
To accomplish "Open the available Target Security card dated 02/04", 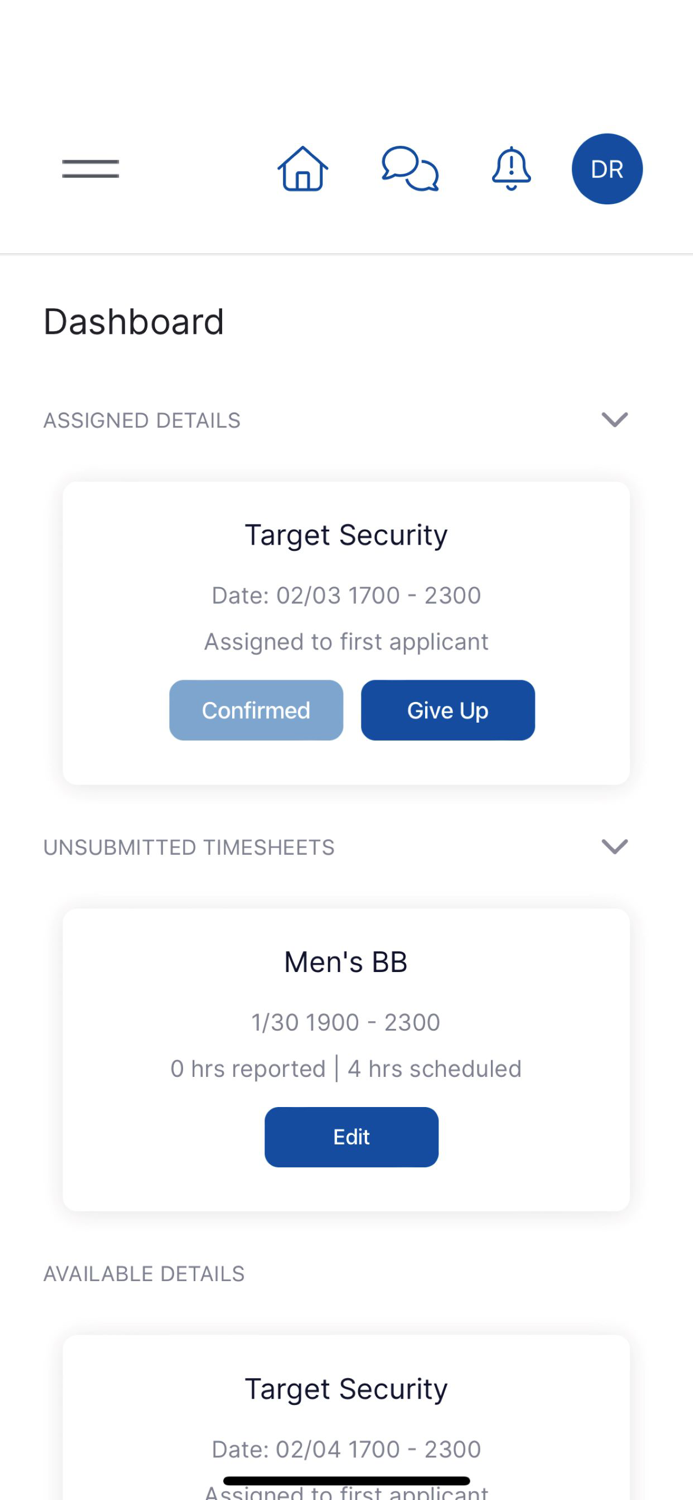I will (x=346, y=1388).
